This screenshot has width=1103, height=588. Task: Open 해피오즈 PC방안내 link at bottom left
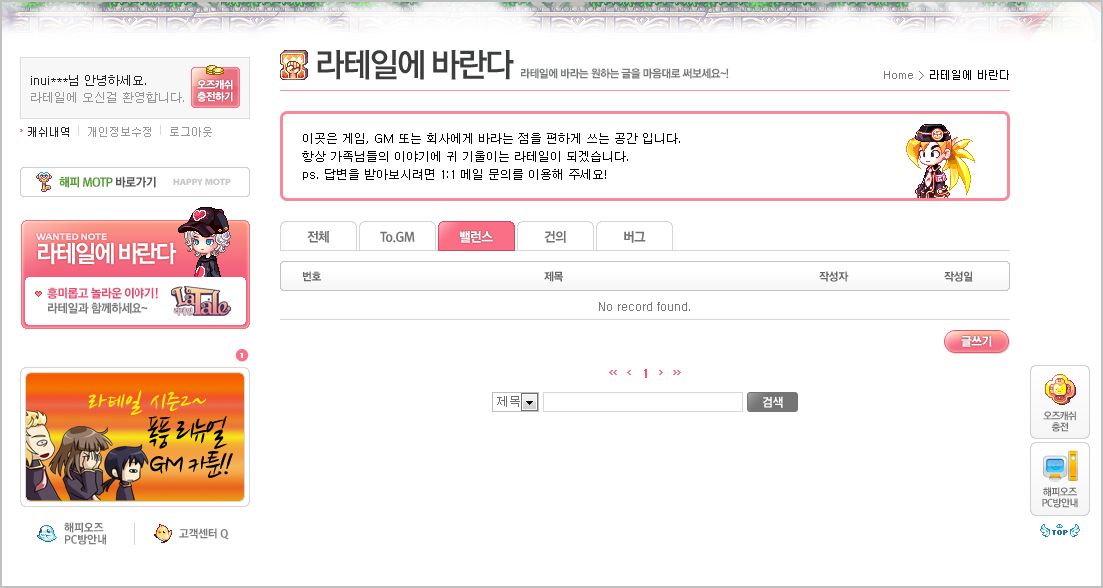pos(70,534)
